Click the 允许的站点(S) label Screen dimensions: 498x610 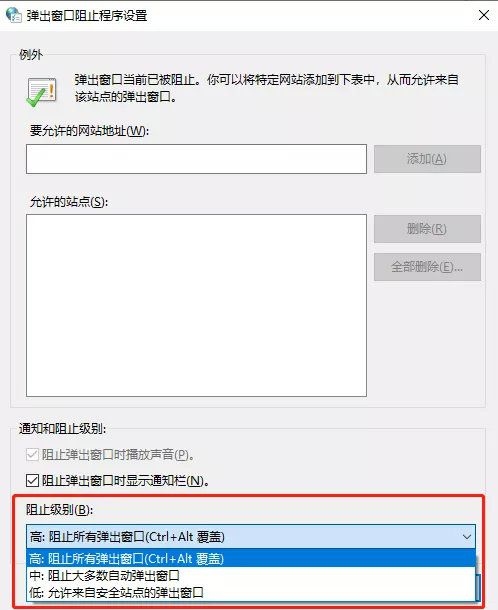69,202
